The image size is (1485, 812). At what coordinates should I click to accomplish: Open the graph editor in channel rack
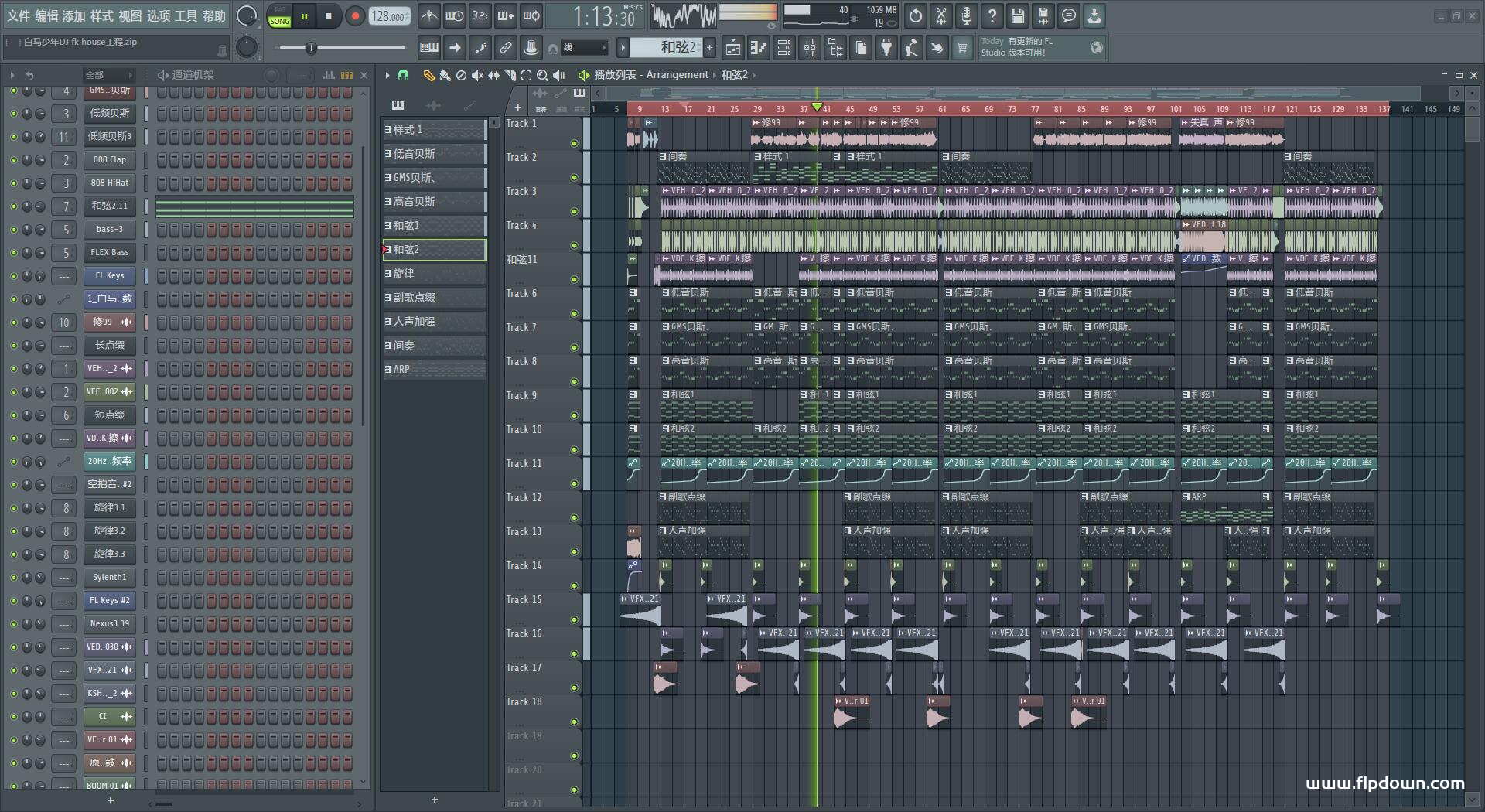pos(329,75)
